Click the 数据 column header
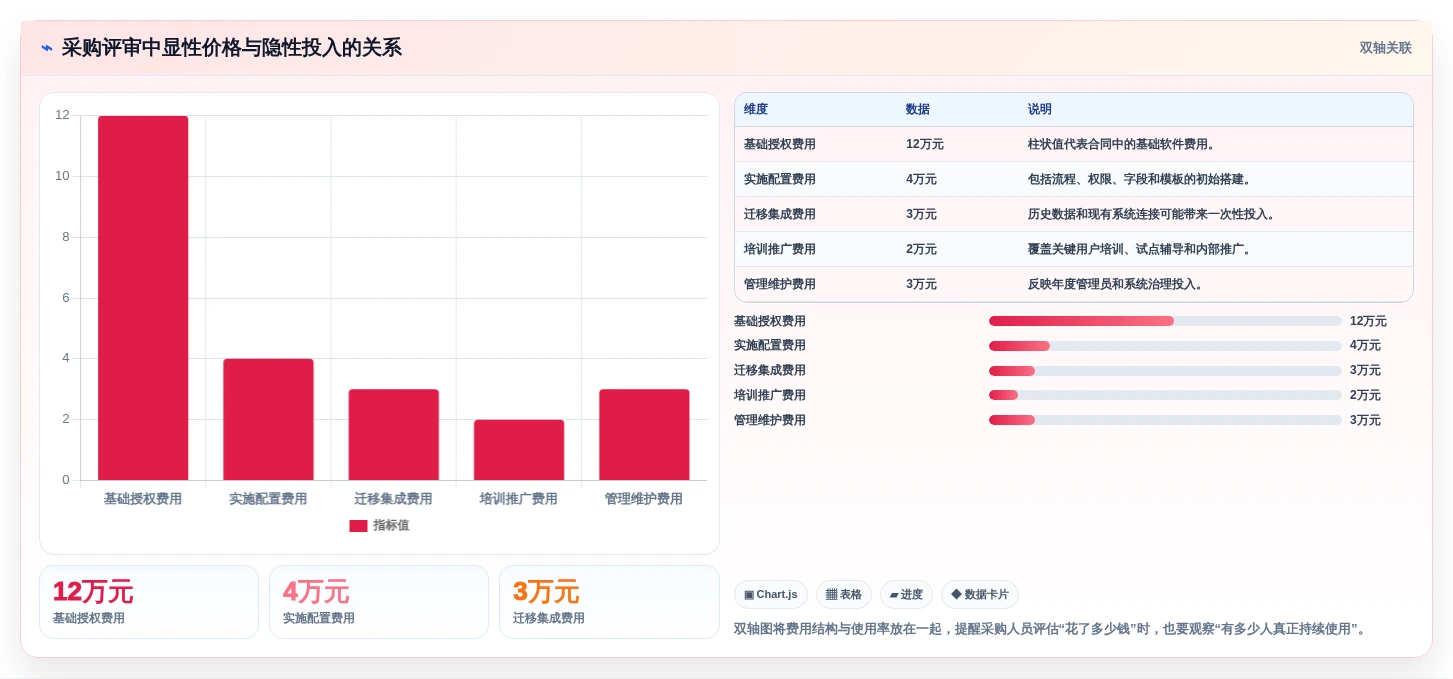Screen dimensions: 1453x679 coord(918,110)
